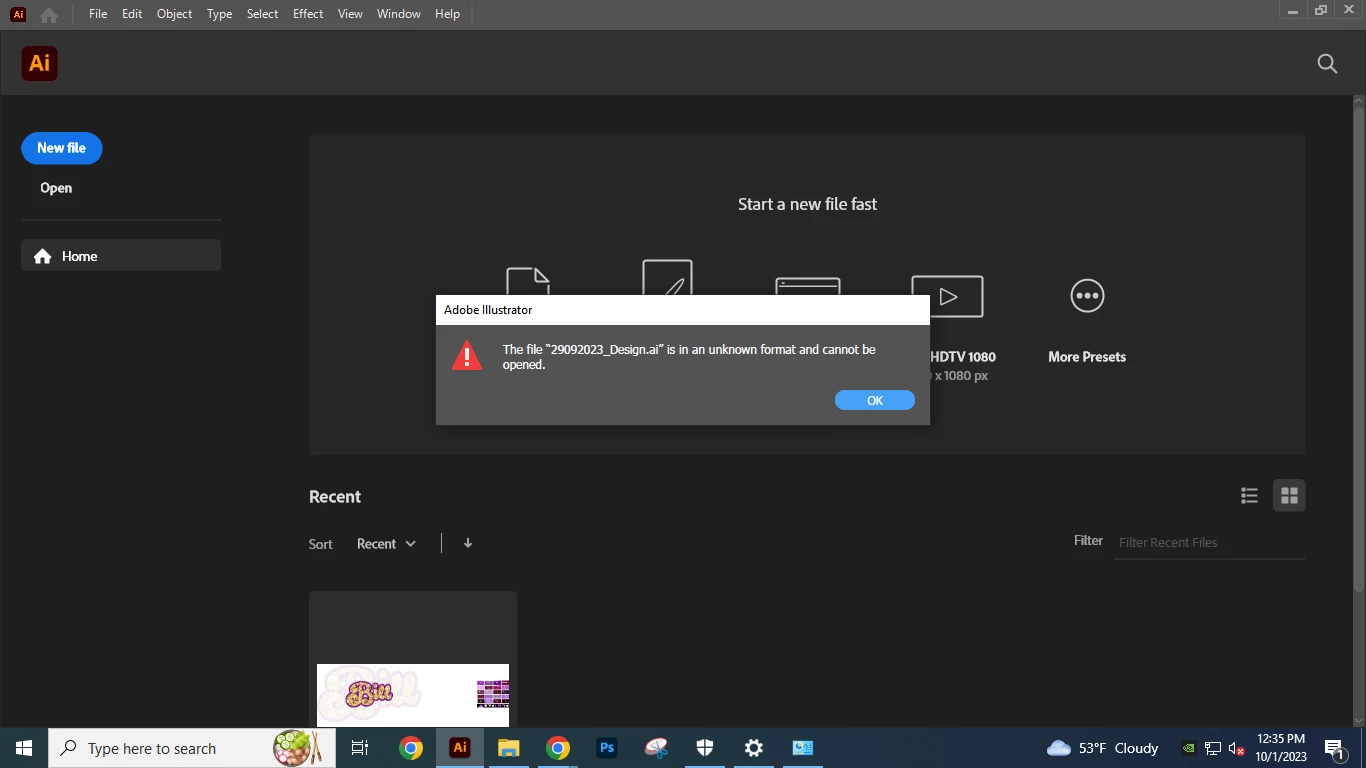The height and width of the screenshot is (768, 1366).
Task: Open the notification center icon
Action: coord(1334,748)
